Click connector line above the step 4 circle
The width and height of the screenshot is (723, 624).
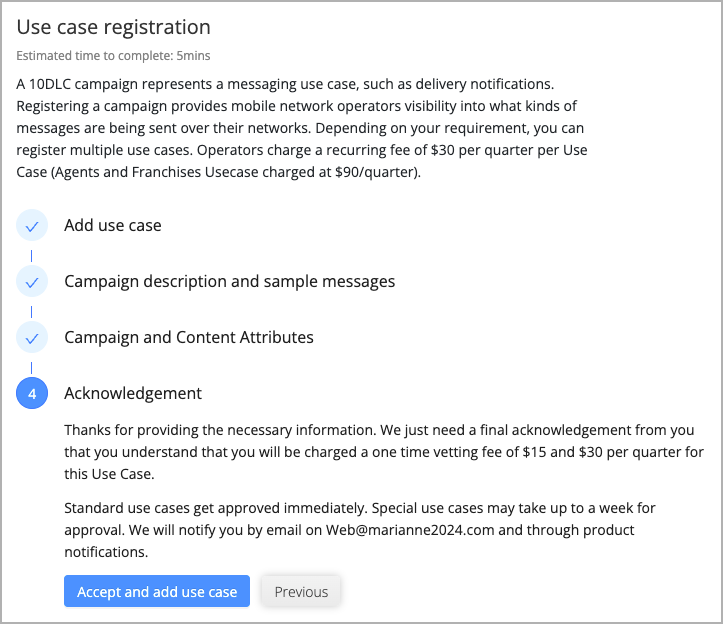(31, 368)
